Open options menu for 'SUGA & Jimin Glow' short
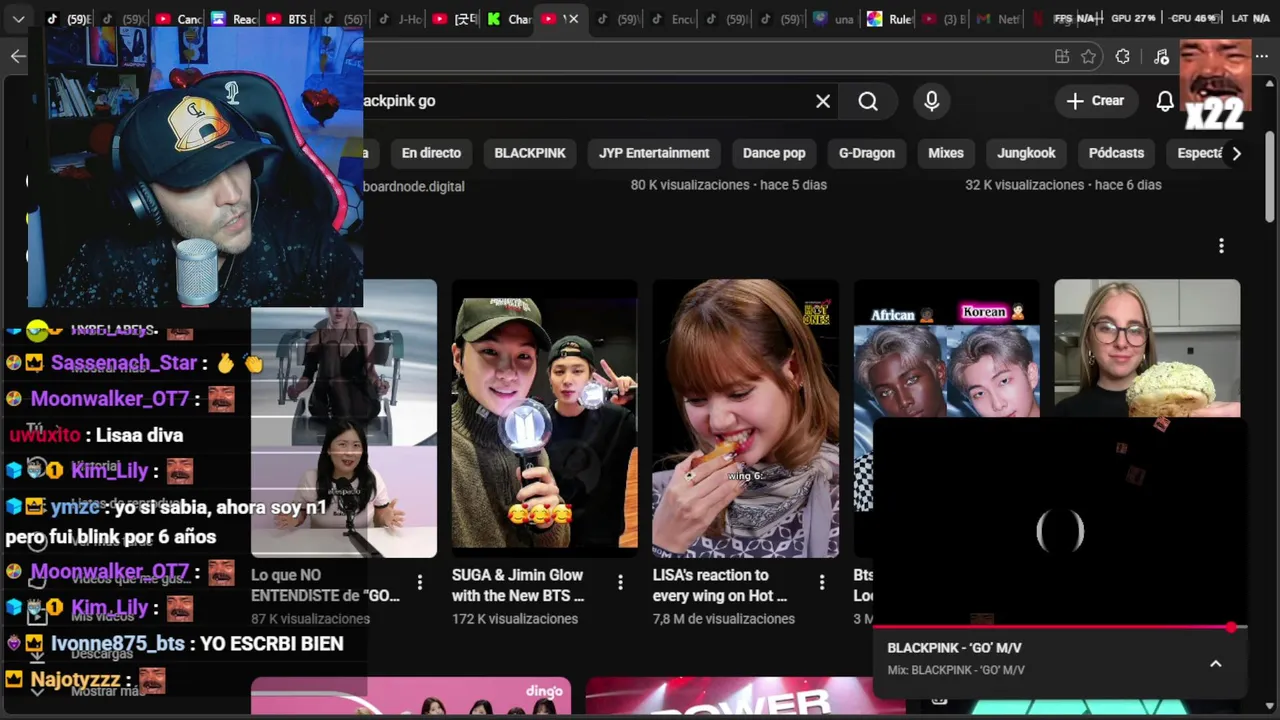This screenshot has width=1280, height=720. pos(620,582)
